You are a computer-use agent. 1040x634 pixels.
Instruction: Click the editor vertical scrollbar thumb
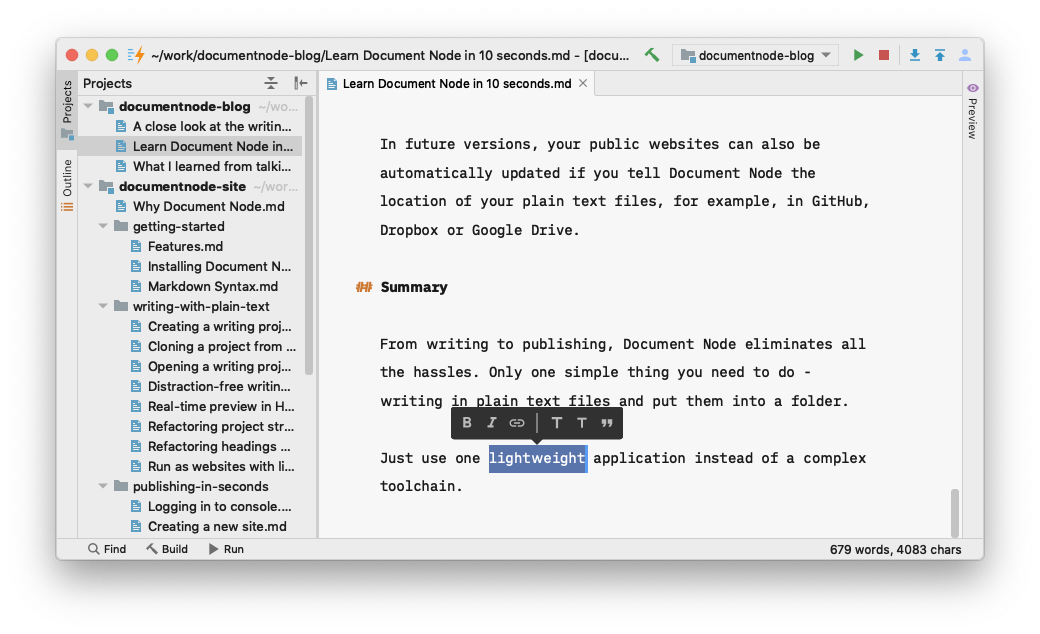(x=954, y=513)
